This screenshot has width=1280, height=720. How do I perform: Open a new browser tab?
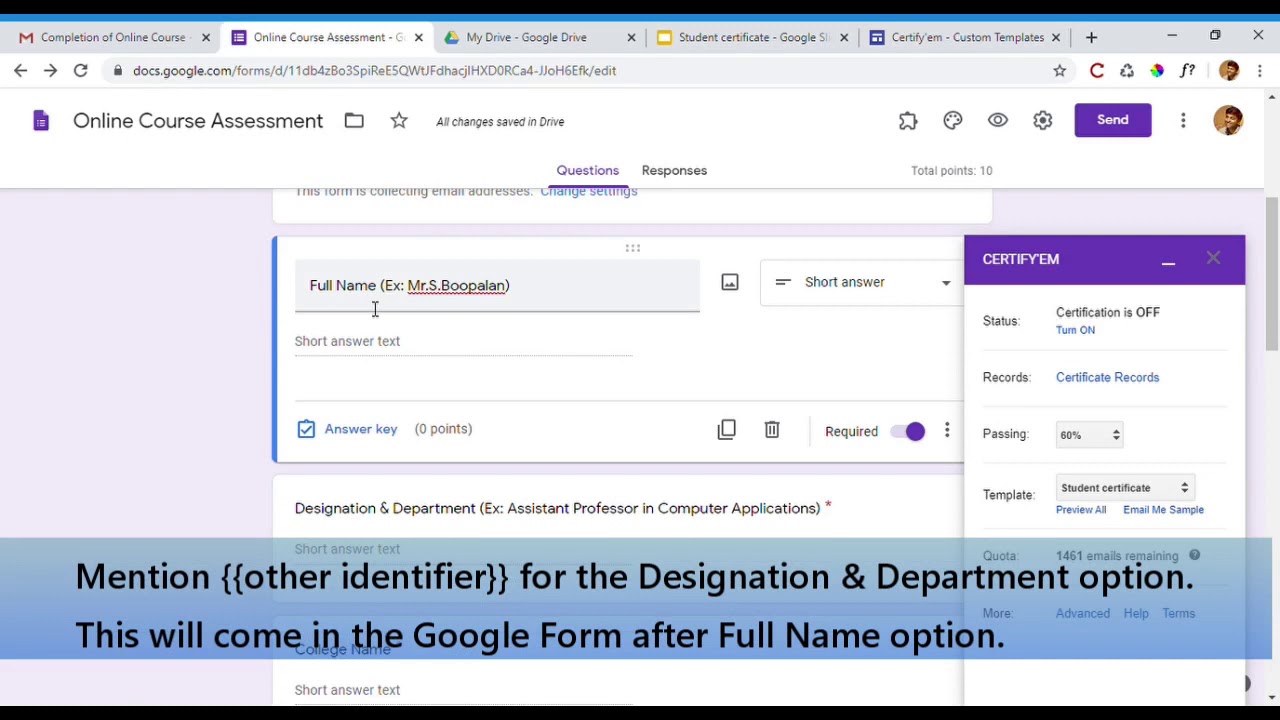click(1091, 37)
